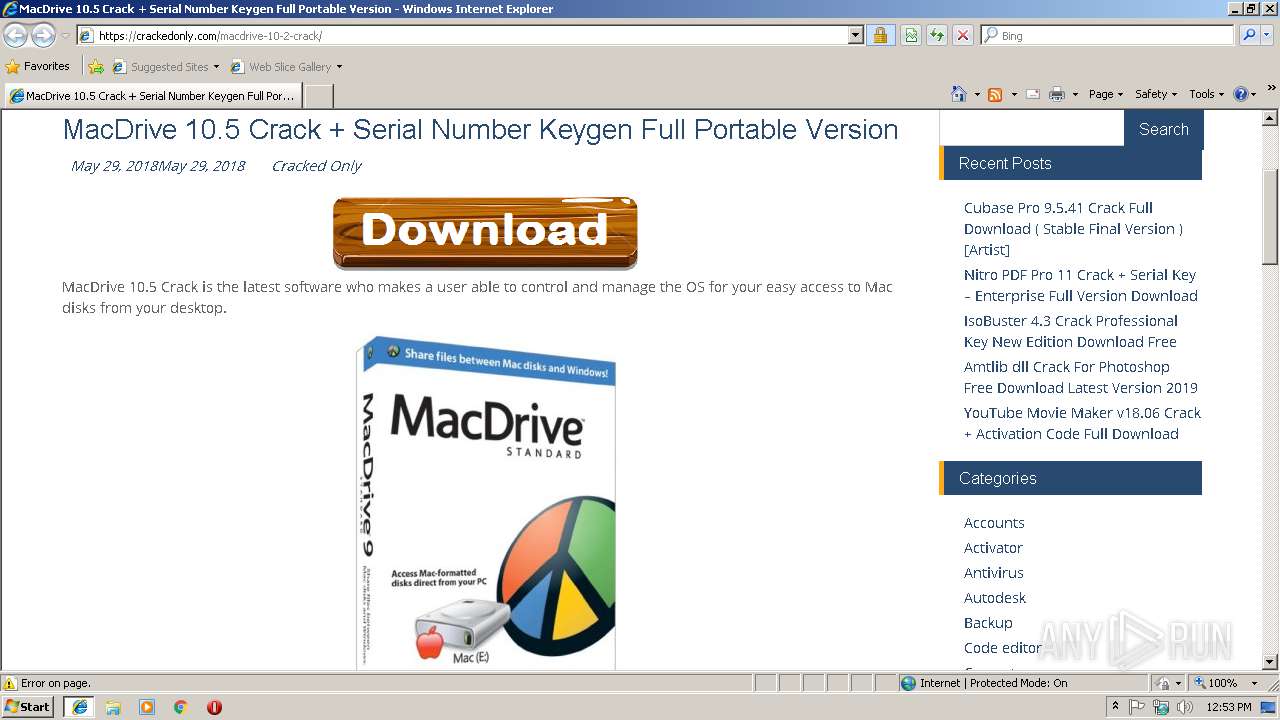Open the Tools menu

1206,94
